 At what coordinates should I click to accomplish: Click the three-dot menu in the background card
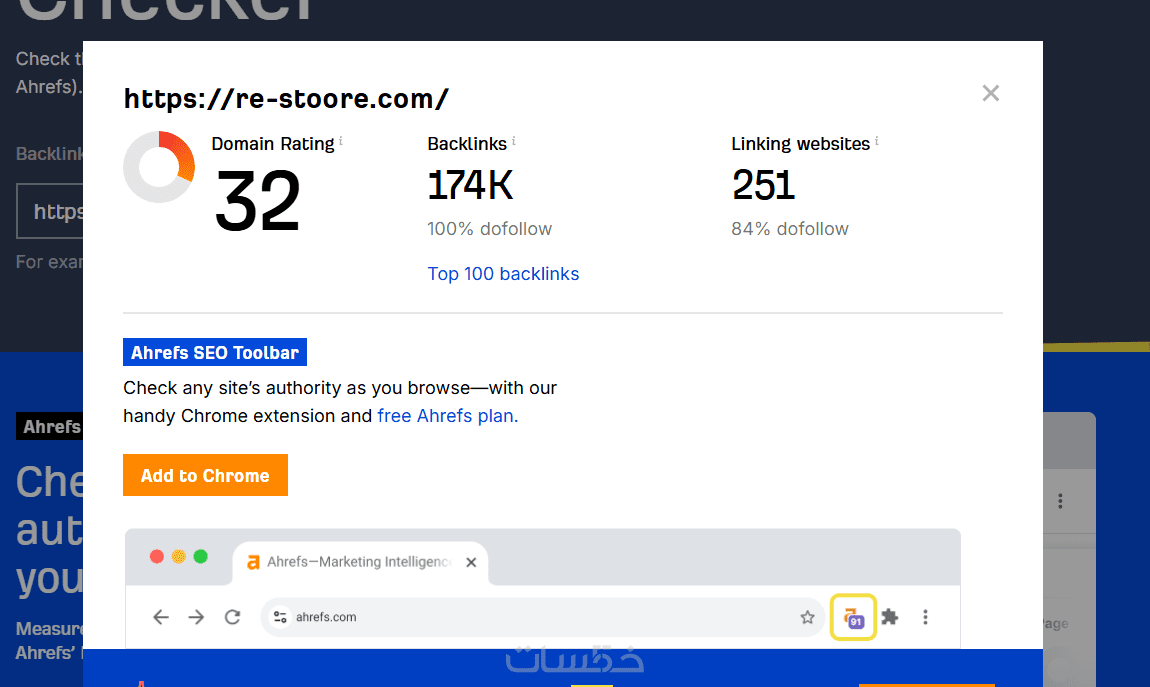click(x=1060, y=502)
